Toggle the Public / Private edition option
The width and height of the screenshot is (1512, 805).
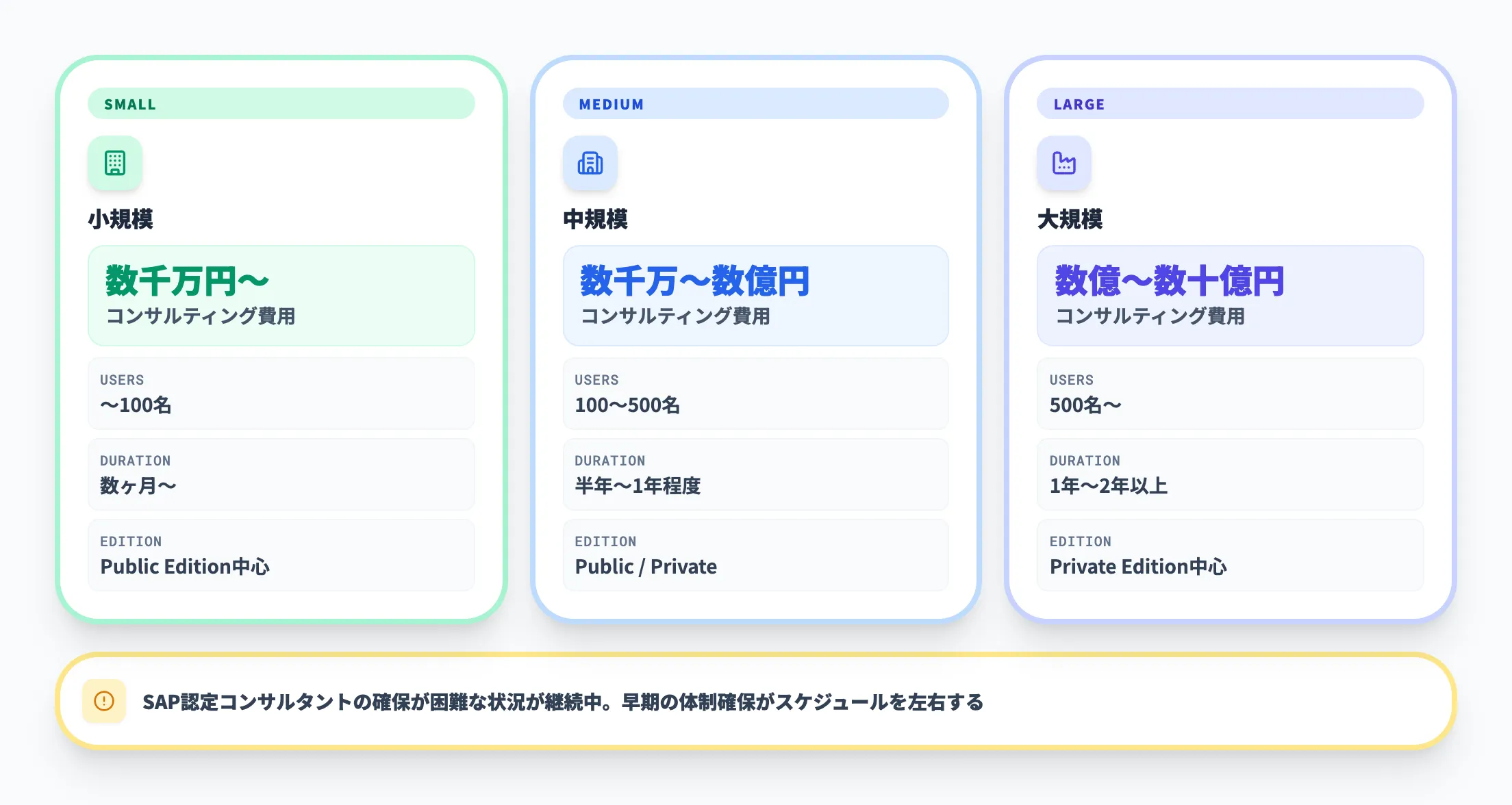click(x=755, y=555)
